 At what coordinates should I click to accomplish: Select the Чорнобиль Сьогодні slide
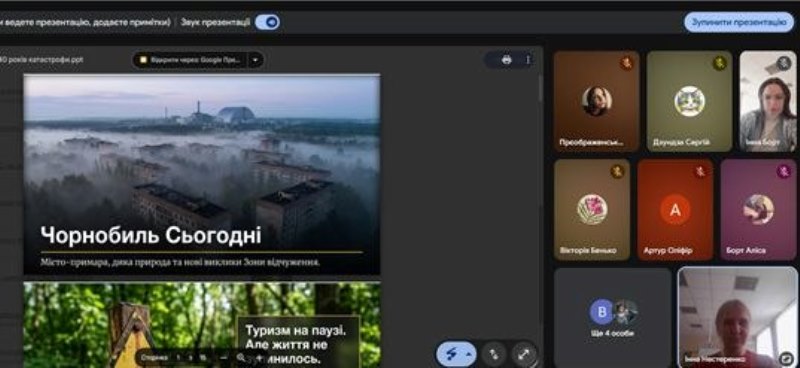coord(202,175)
